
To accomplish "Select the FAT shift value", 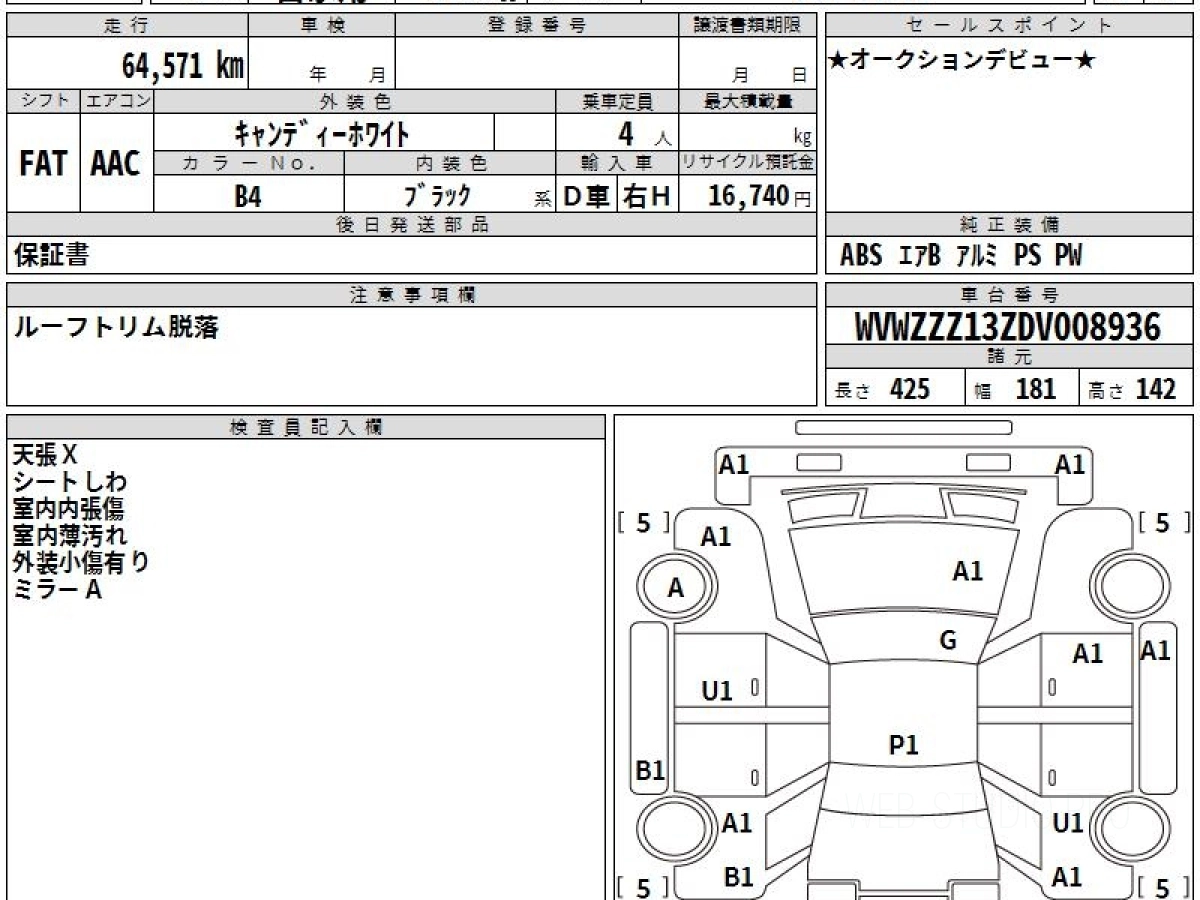I will pyautogui.click(x=43, y=164).
